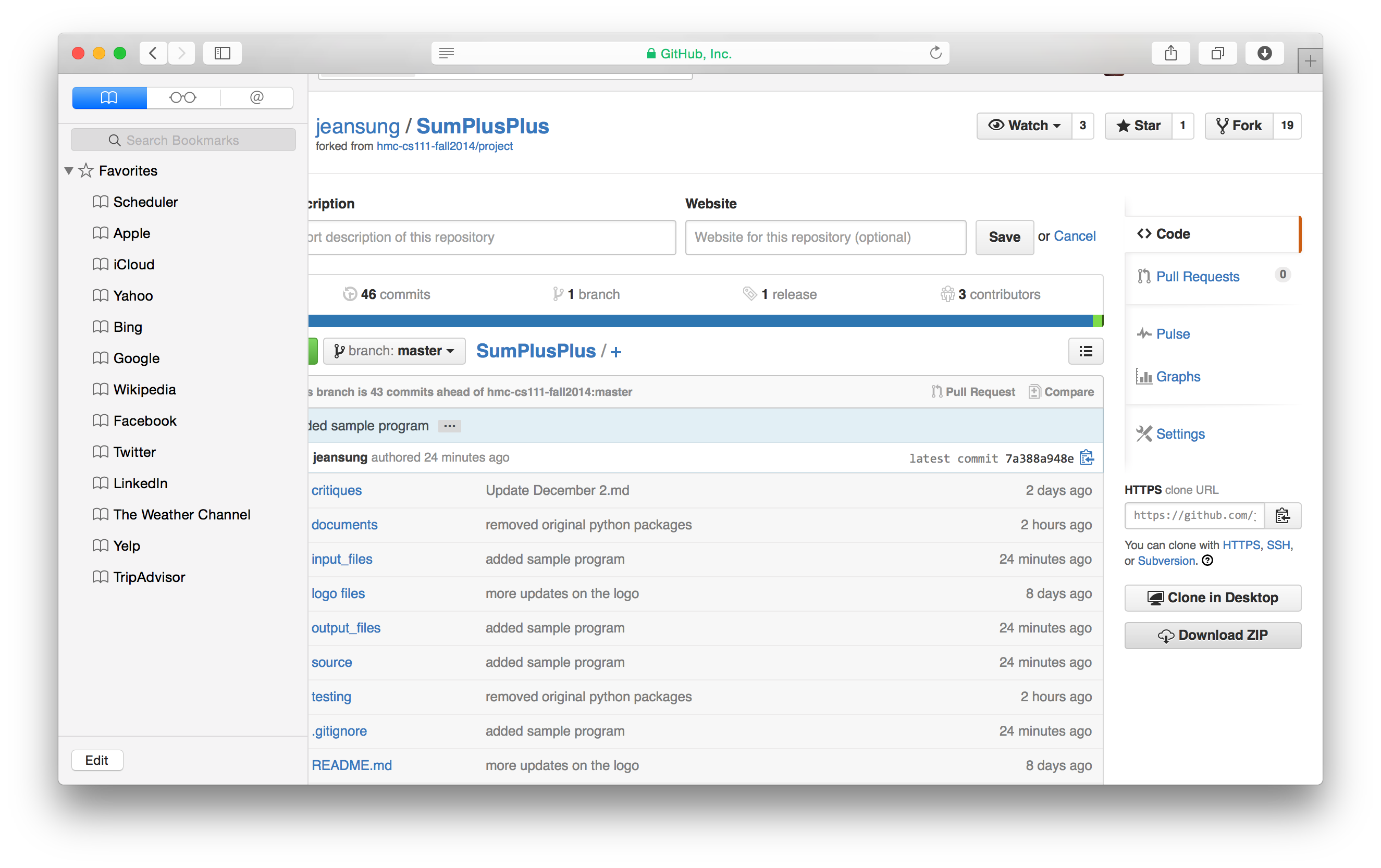Open the input_files folder

[x=341, y=559]
